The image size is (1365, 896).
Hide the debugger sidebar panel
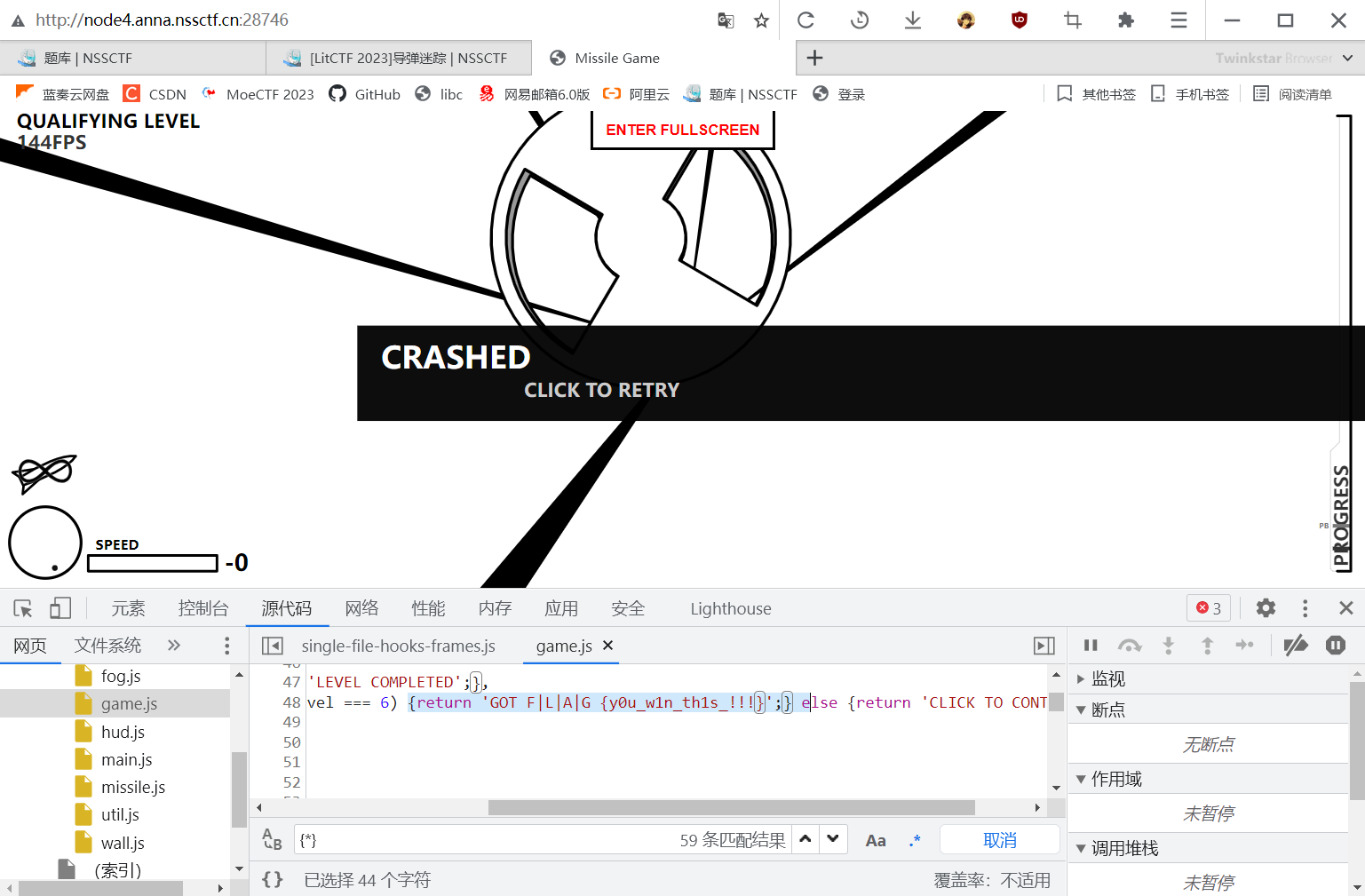coord(1044,646)
